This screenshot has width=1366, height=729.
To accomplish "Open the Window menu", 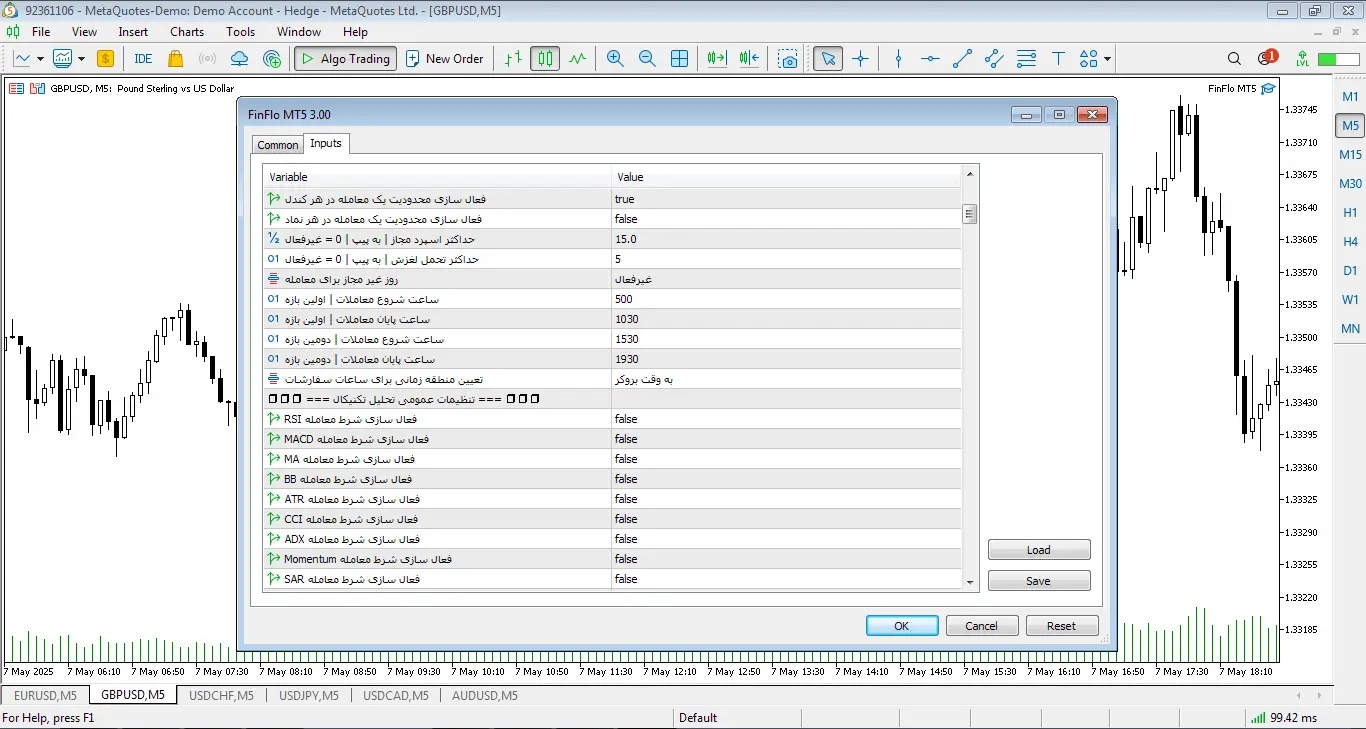I will (299, 32).
